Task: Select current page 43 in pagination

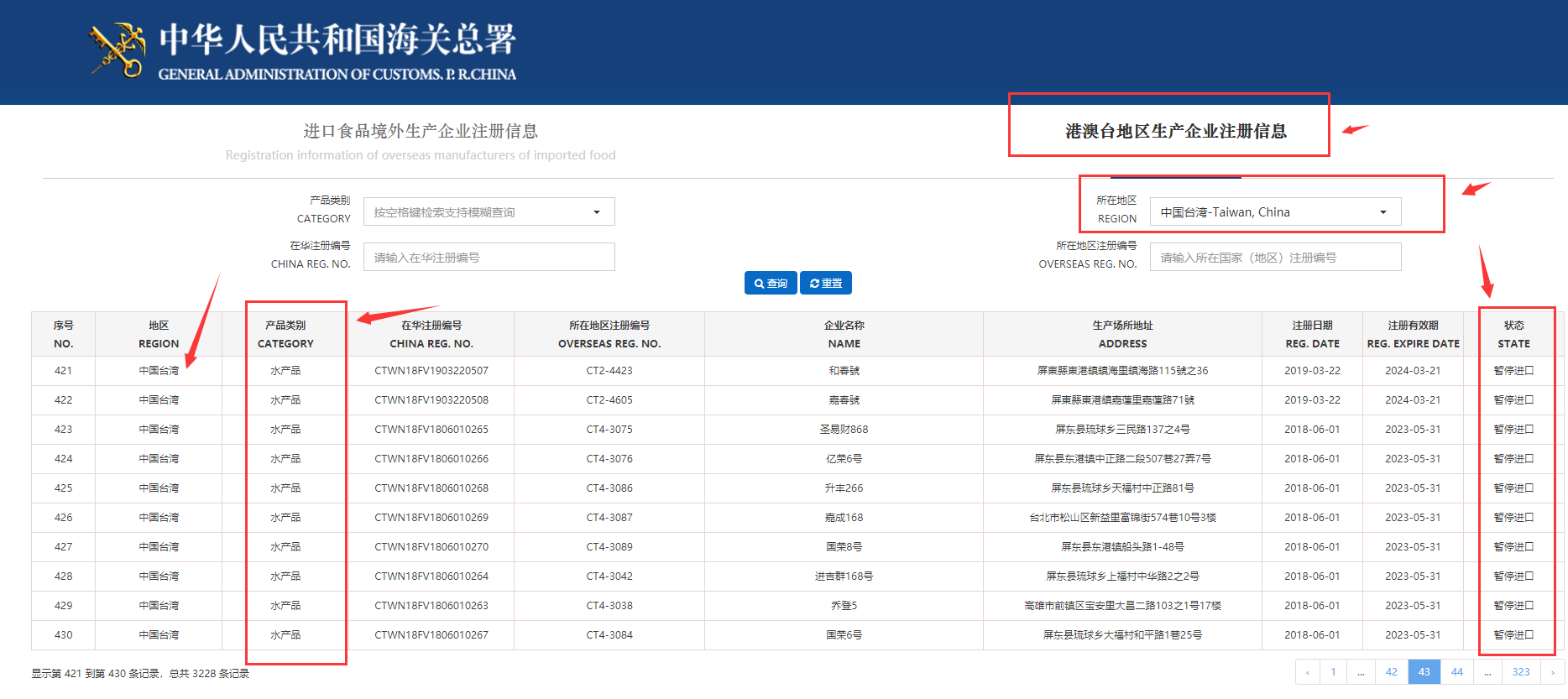Action: point(1424,672)
